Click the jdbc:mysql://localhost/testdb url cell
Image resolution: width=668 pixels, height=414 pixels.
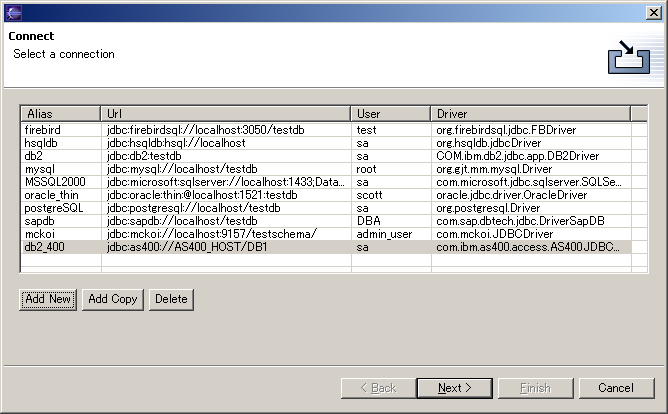click(182, 169)
